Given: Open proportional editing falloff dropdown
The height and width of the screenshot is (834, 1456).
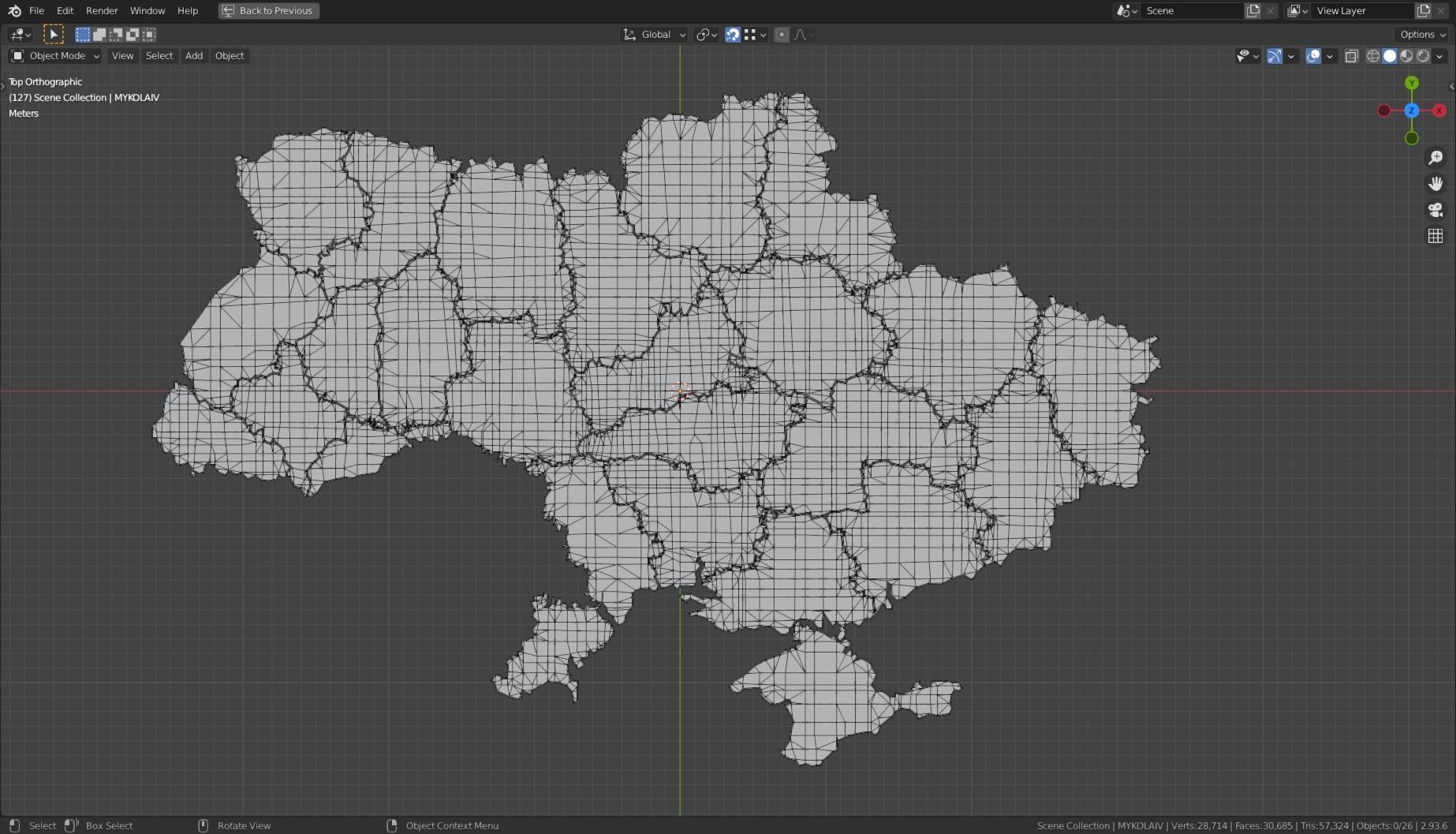Looking at the screenshot, I should tap(804, 34).
